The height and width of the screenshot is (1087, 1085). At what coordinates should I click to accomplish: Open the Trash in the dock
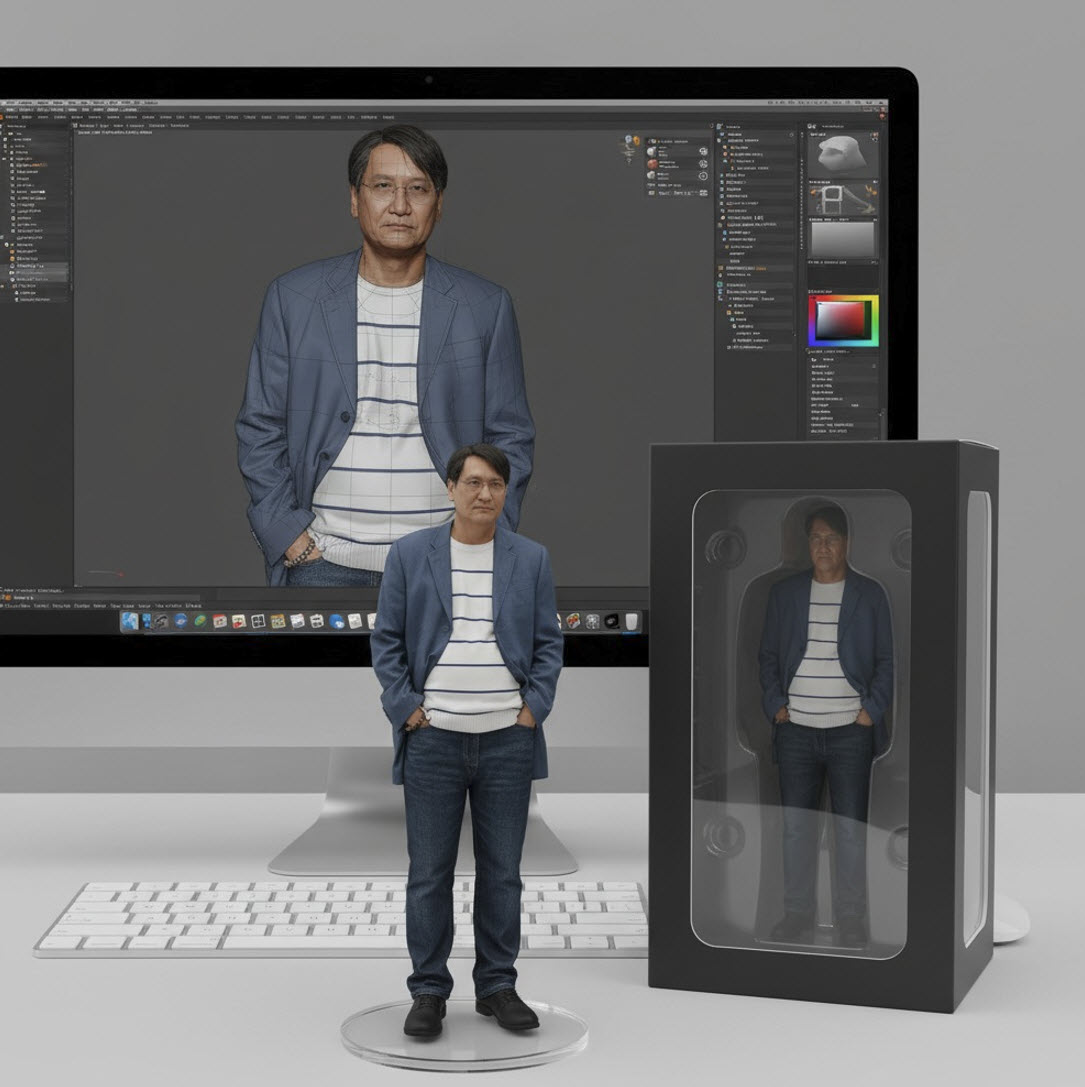point(630,621)
